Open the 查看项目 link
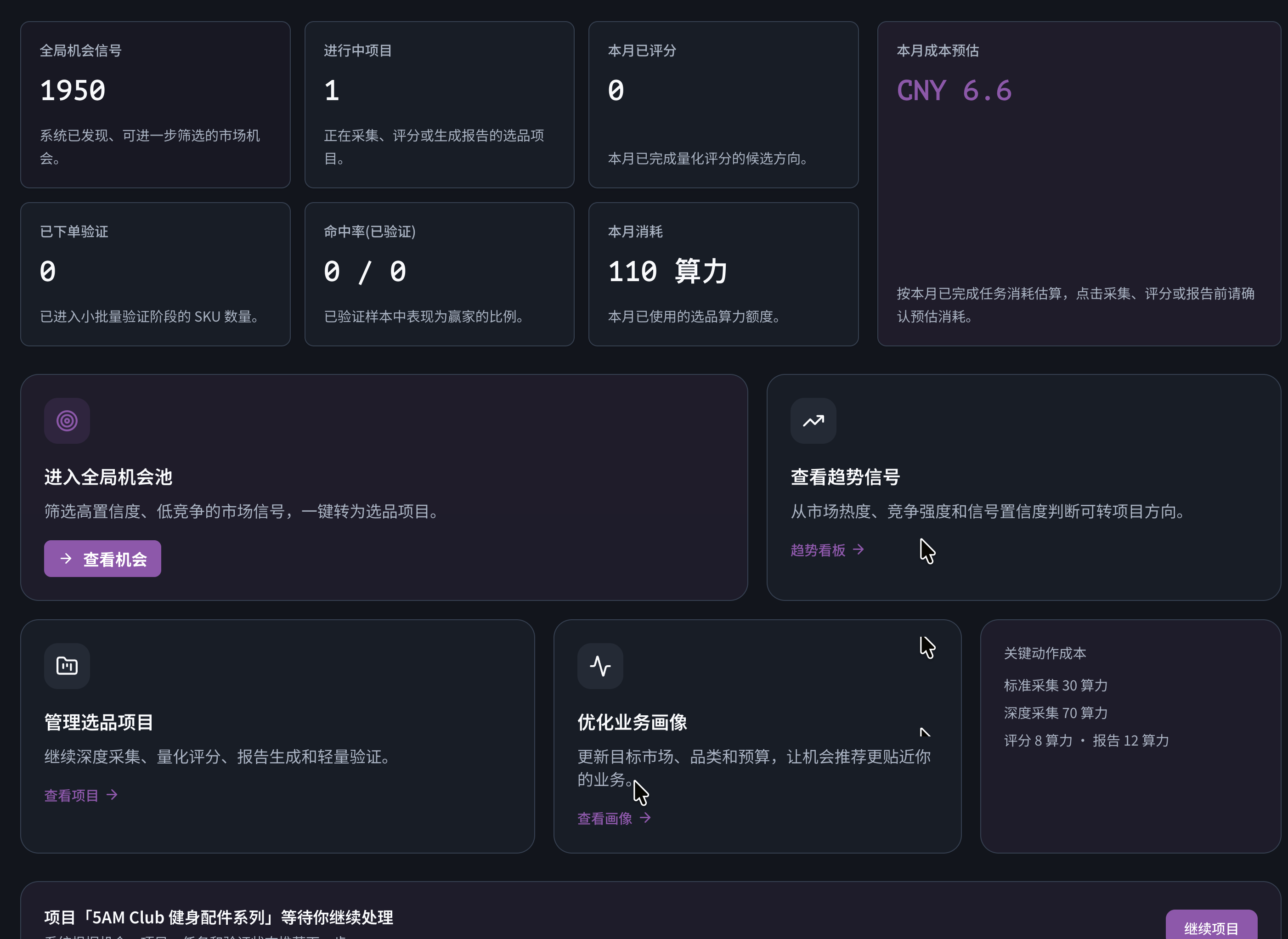 pyautogui.click(x=81, y=795)
